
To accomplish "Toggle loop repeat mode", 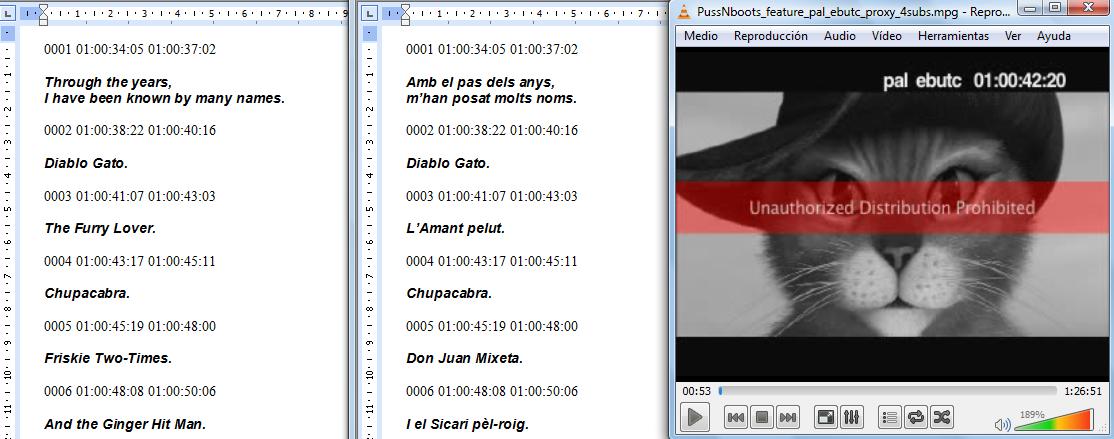I will pyautogui.click(x=916, y=417).
